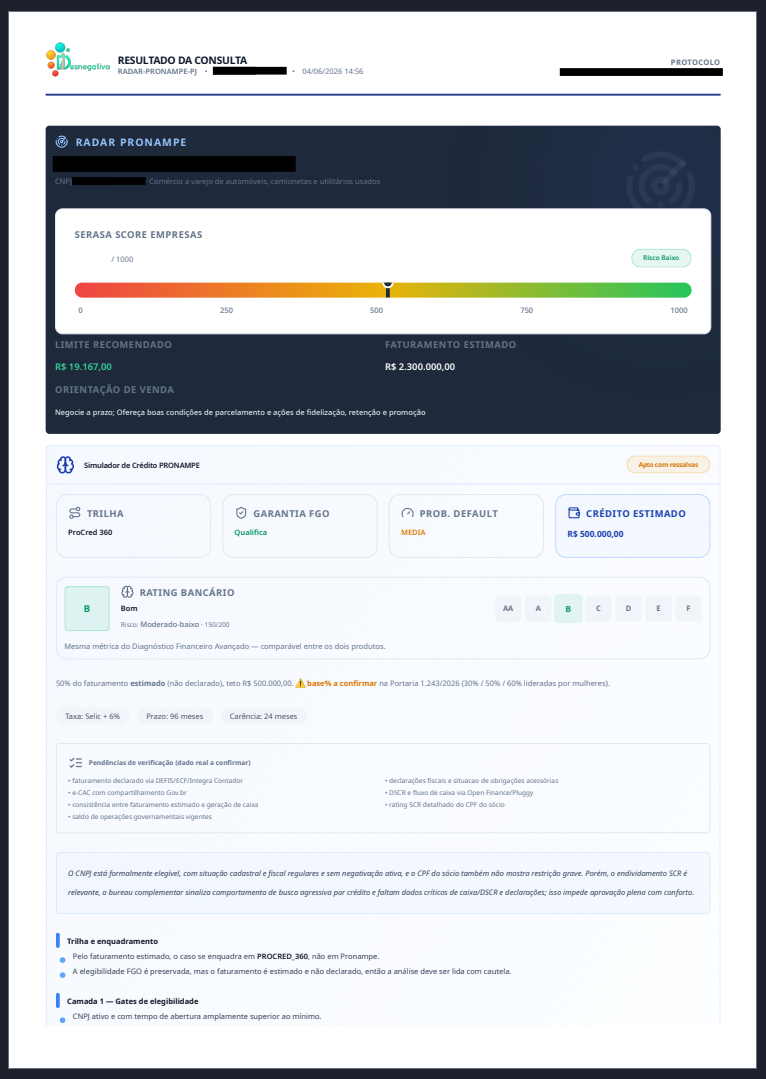The image size is (766, 1079).
Task: Click the orange base% a confirmar text
Action: (x=342, y=683)
